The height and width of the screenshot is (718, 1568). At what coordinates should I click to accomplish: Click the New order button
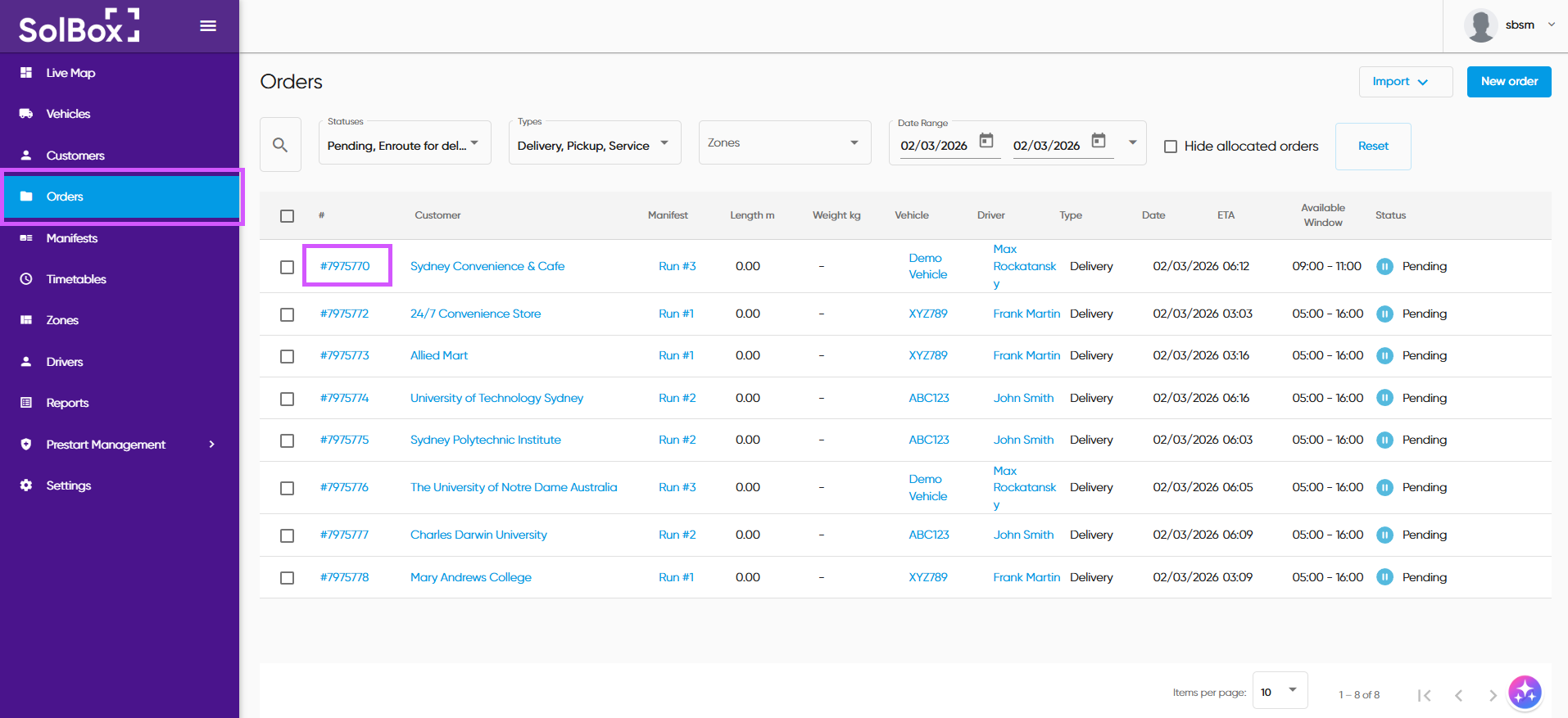pos(1508,82)
